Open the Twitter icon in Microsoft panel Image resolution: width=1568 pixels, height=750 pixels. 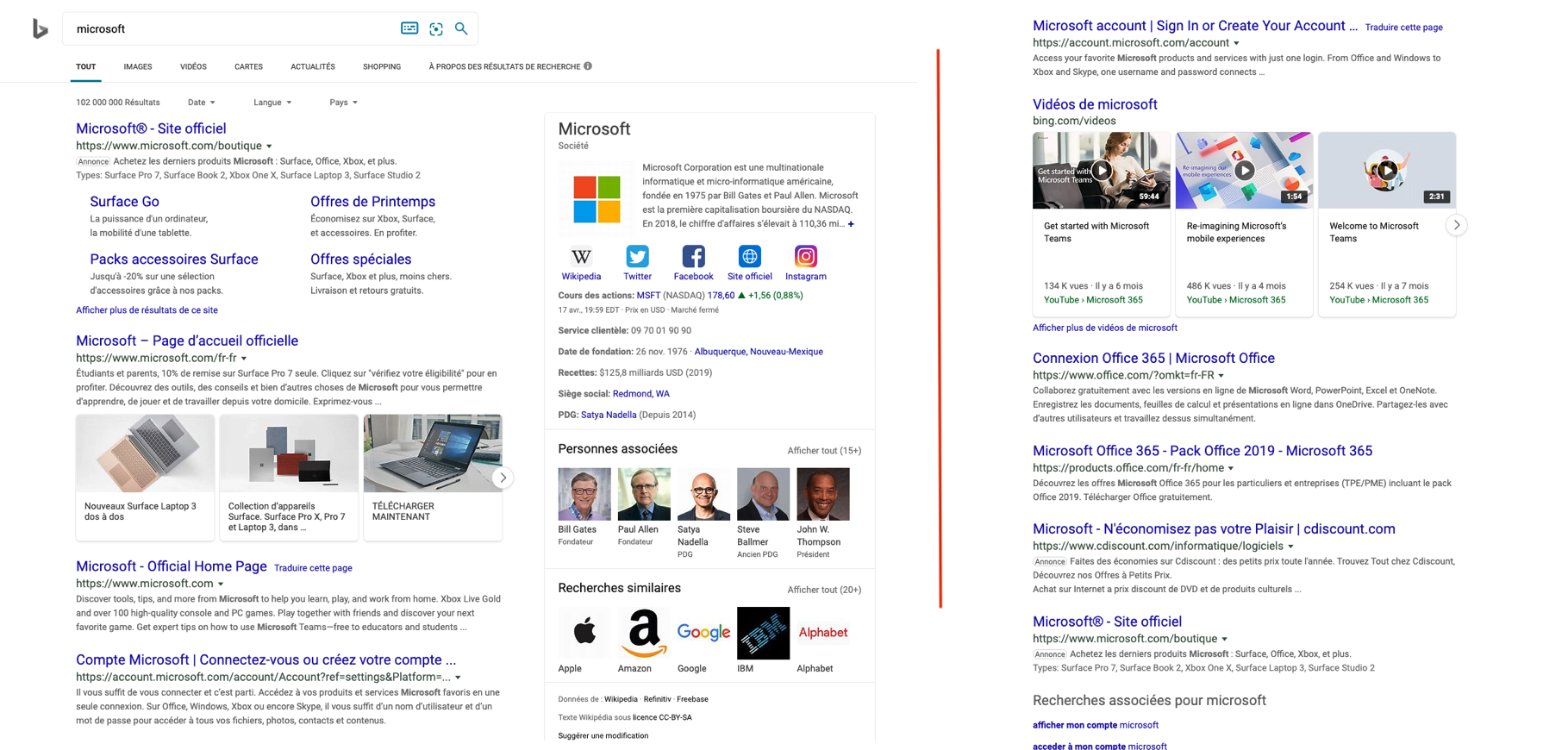tap(637, 256)
